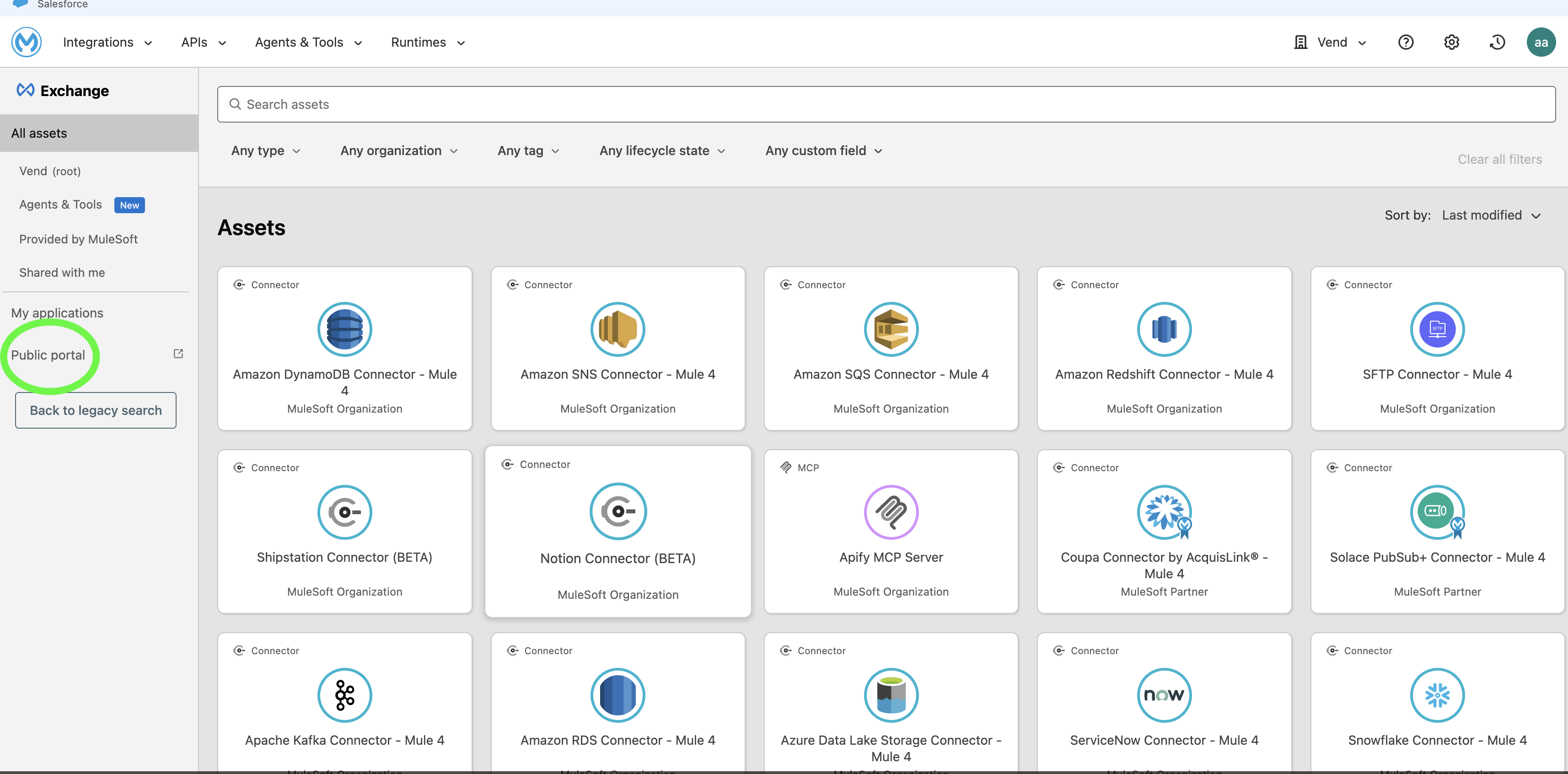Click the Back to legacy search button

pos(96,410)
